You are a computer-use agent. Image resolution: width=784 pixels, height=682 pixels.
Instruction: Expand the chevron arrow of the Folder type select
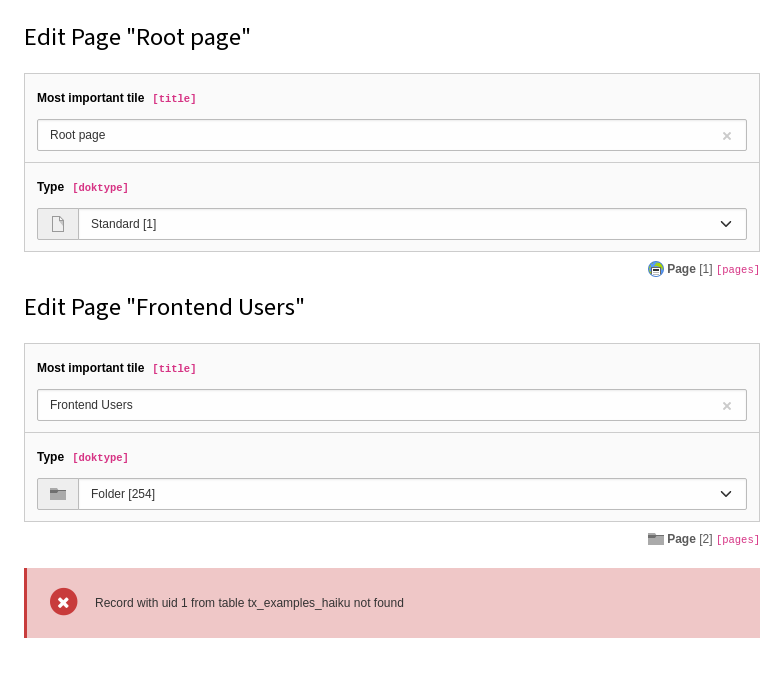[726, 494]
